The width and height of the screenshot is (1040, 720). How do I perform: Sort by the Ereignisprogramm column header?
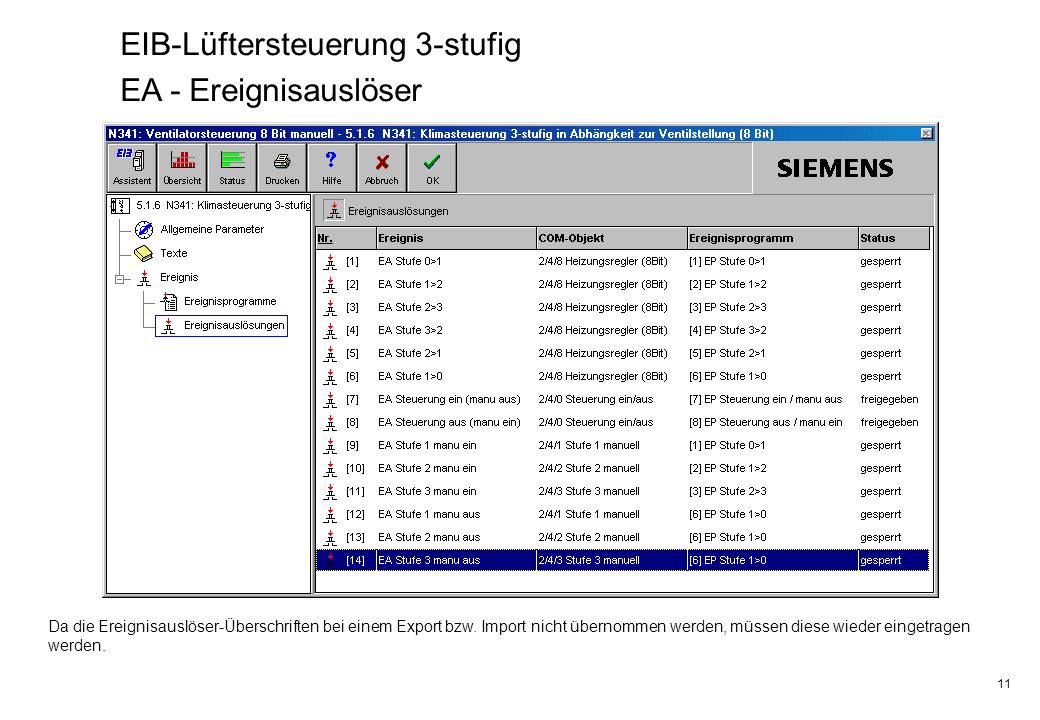(x=772, y=238)
